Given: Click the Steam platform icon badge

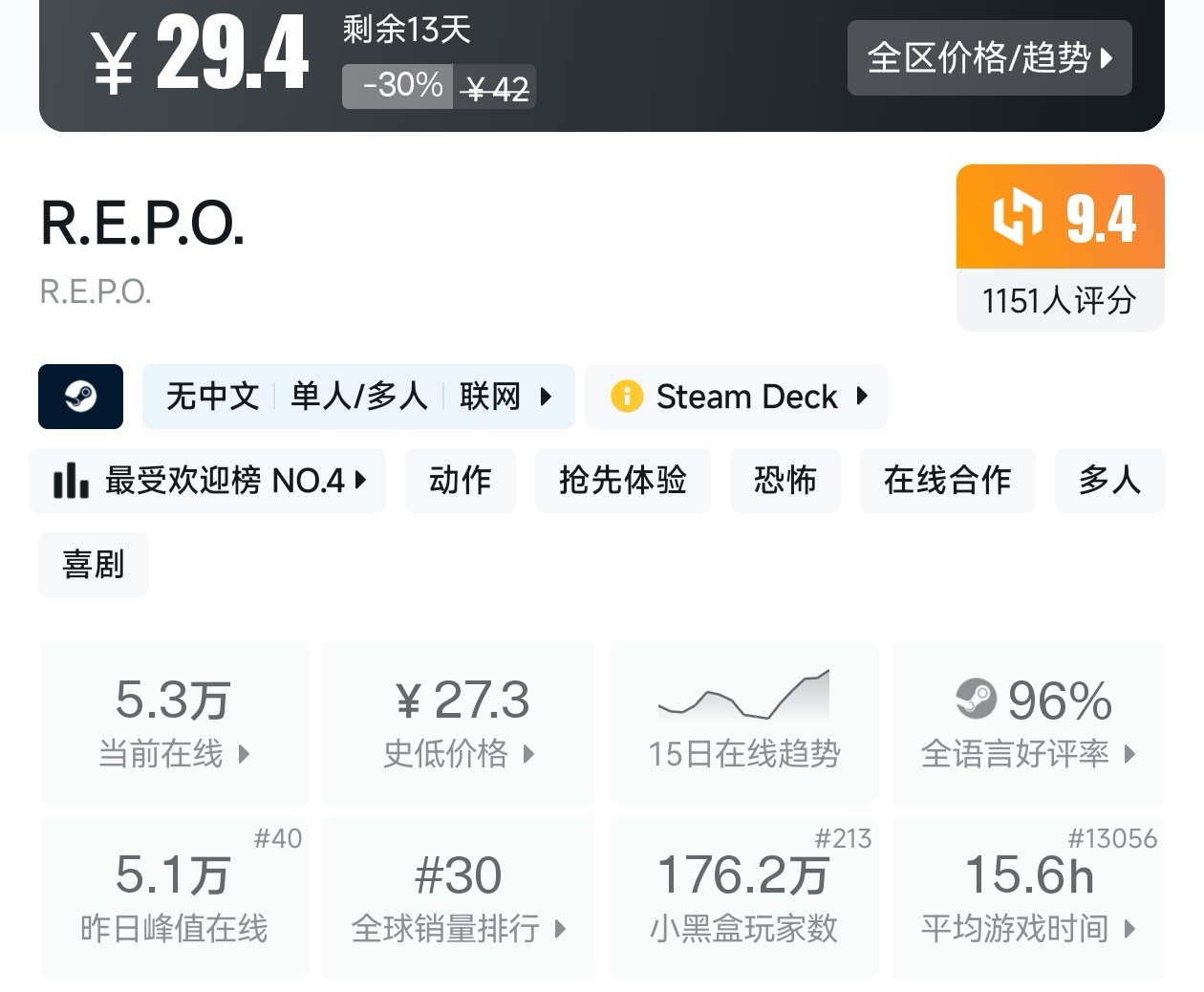Looking at the screenshot, I should pyautogui.click(x=80, y=397).
